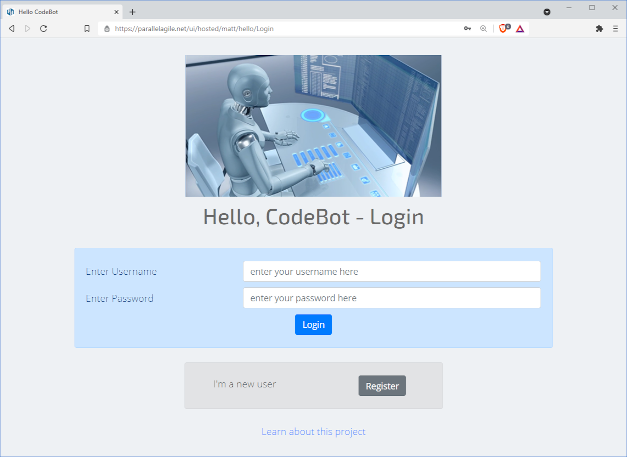Click the Register button

click(x=382, y=386)
